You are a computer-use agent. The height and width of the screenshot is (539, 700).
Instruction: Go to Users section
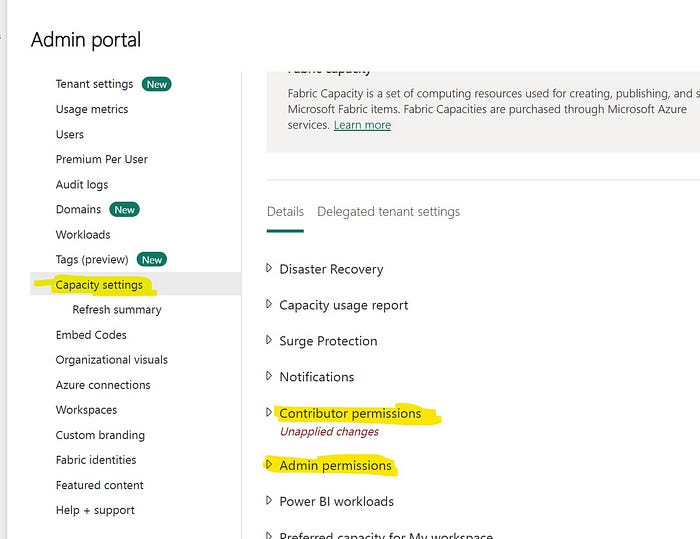(x=69, y=134)
